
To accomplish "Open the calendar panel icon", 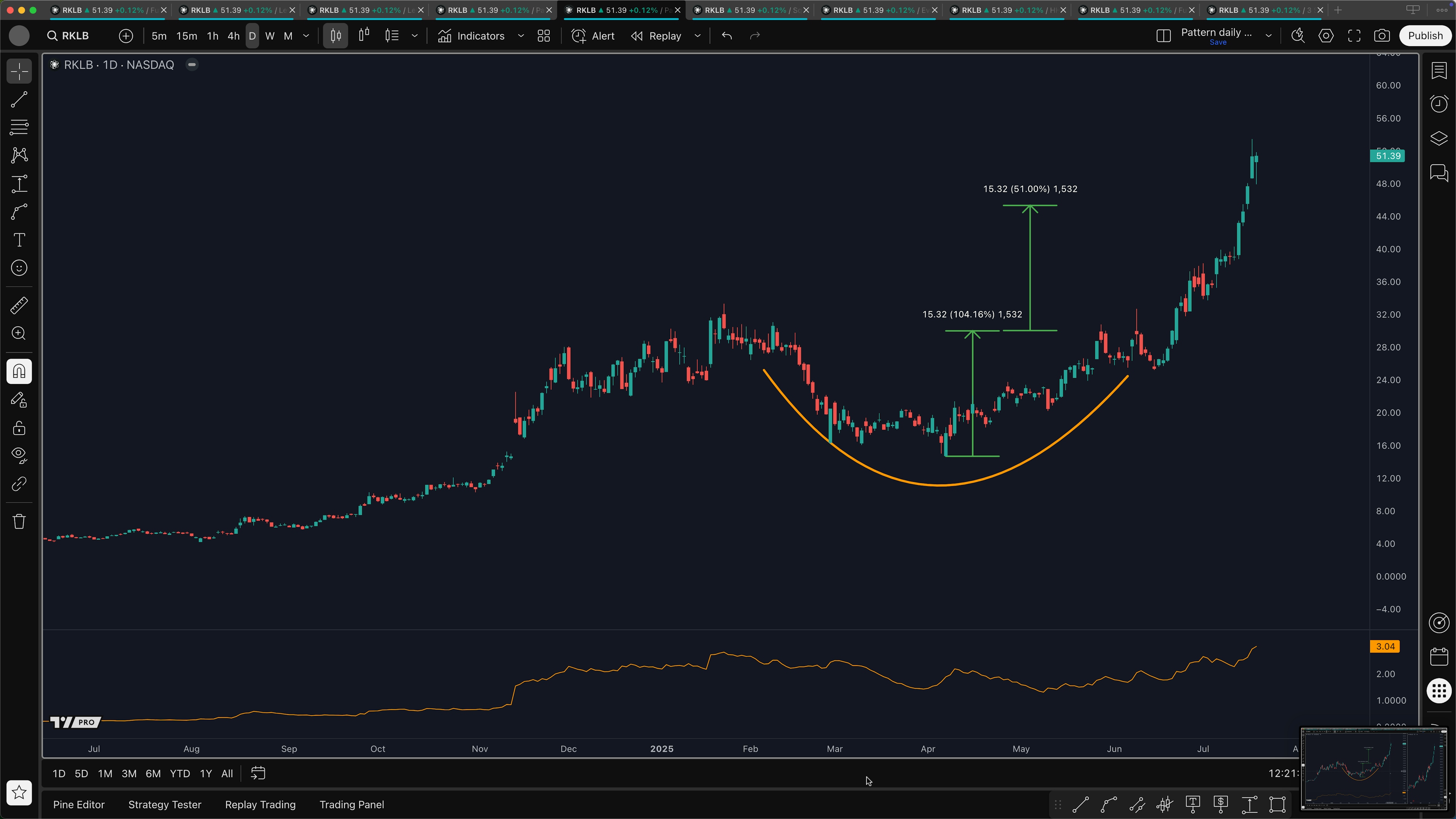I will coord(1439,657).
